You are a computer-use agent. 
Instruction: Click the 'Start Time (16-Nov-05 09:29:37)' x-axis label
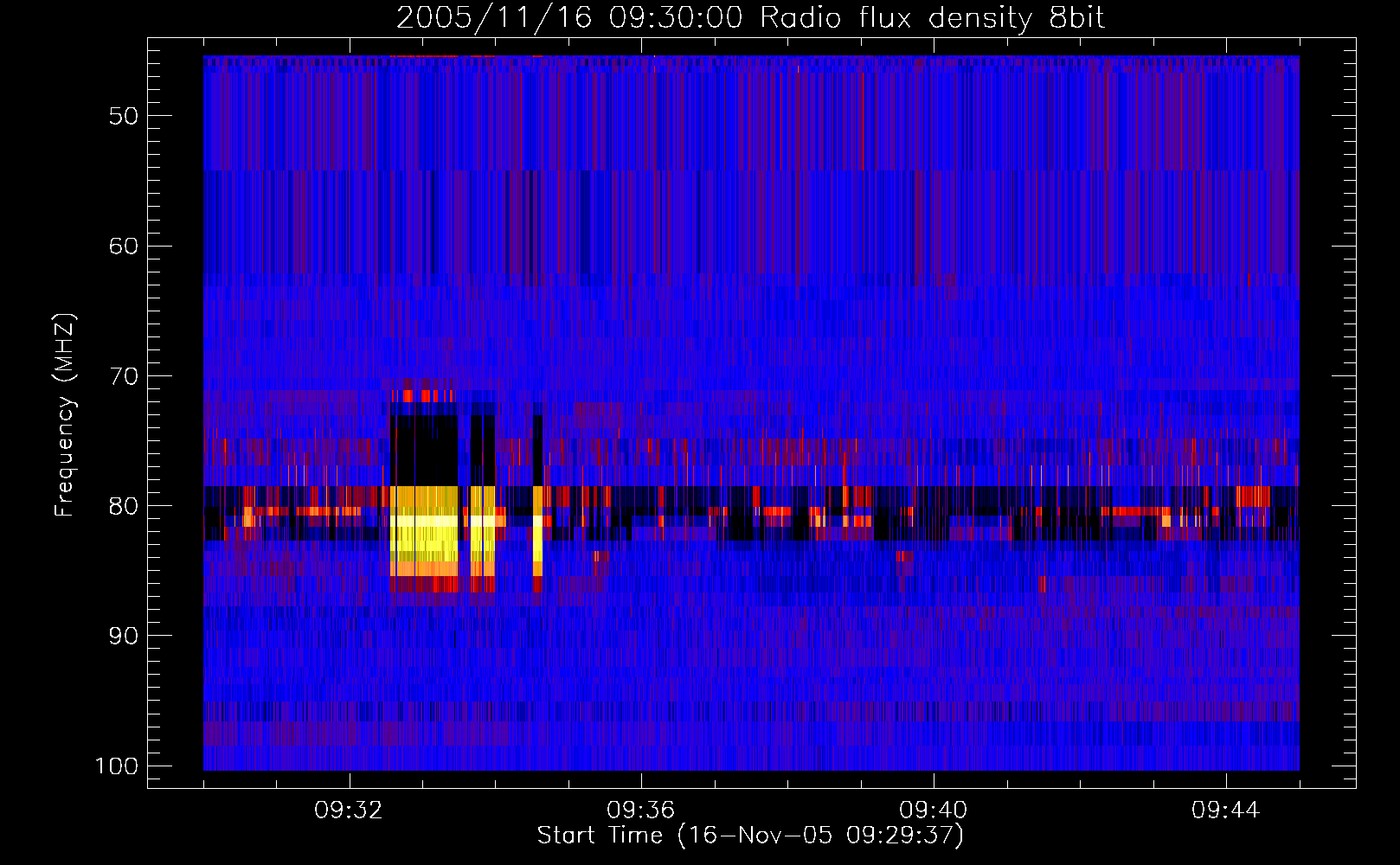[750, 836]
